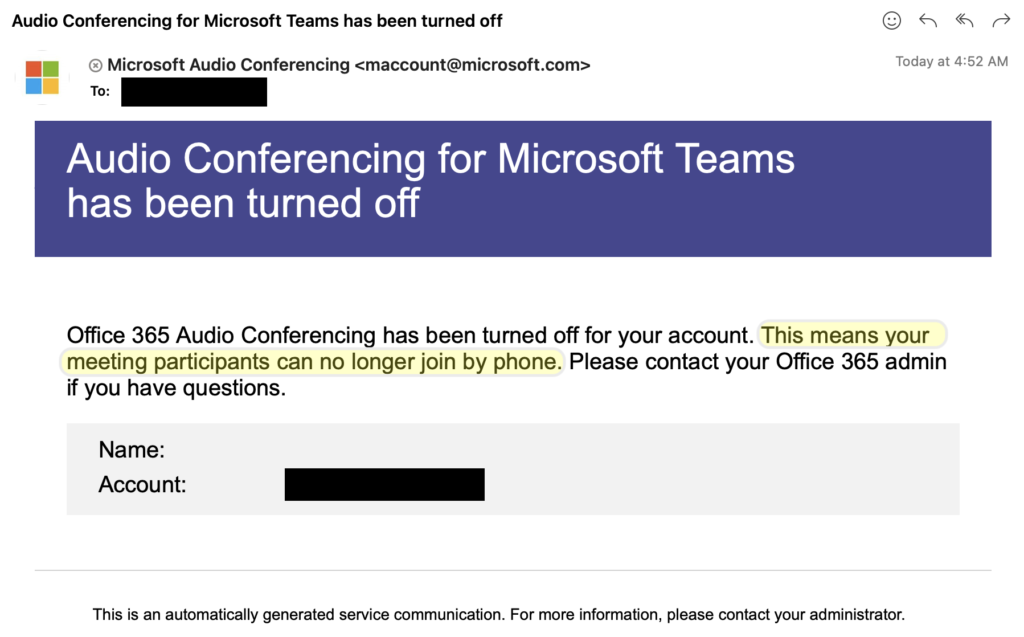Forward this email
The width and height of the screenshot is (1024, 637).
[x=1000, y=20]
